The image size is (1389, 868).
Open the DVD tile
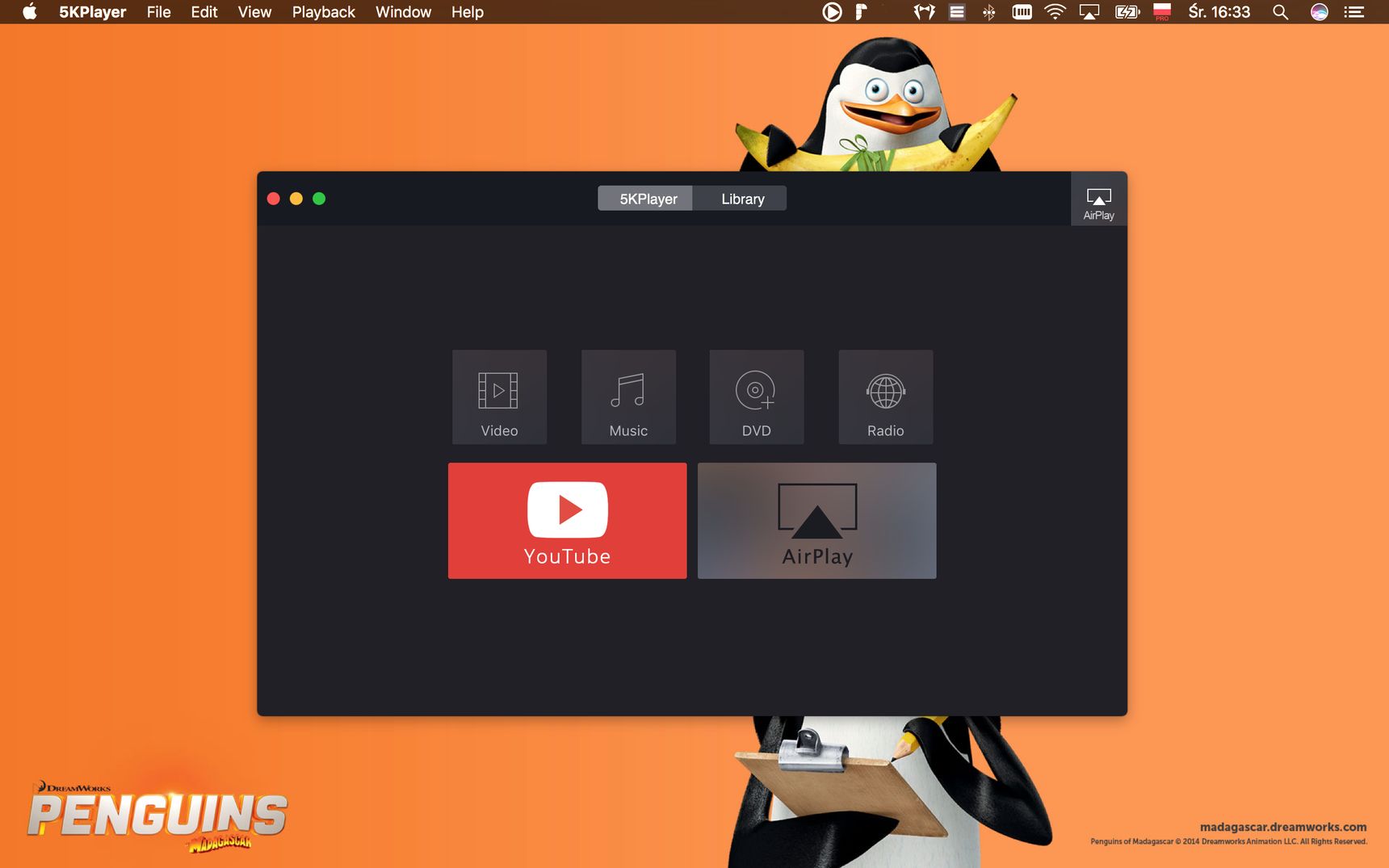coord(757,396)
